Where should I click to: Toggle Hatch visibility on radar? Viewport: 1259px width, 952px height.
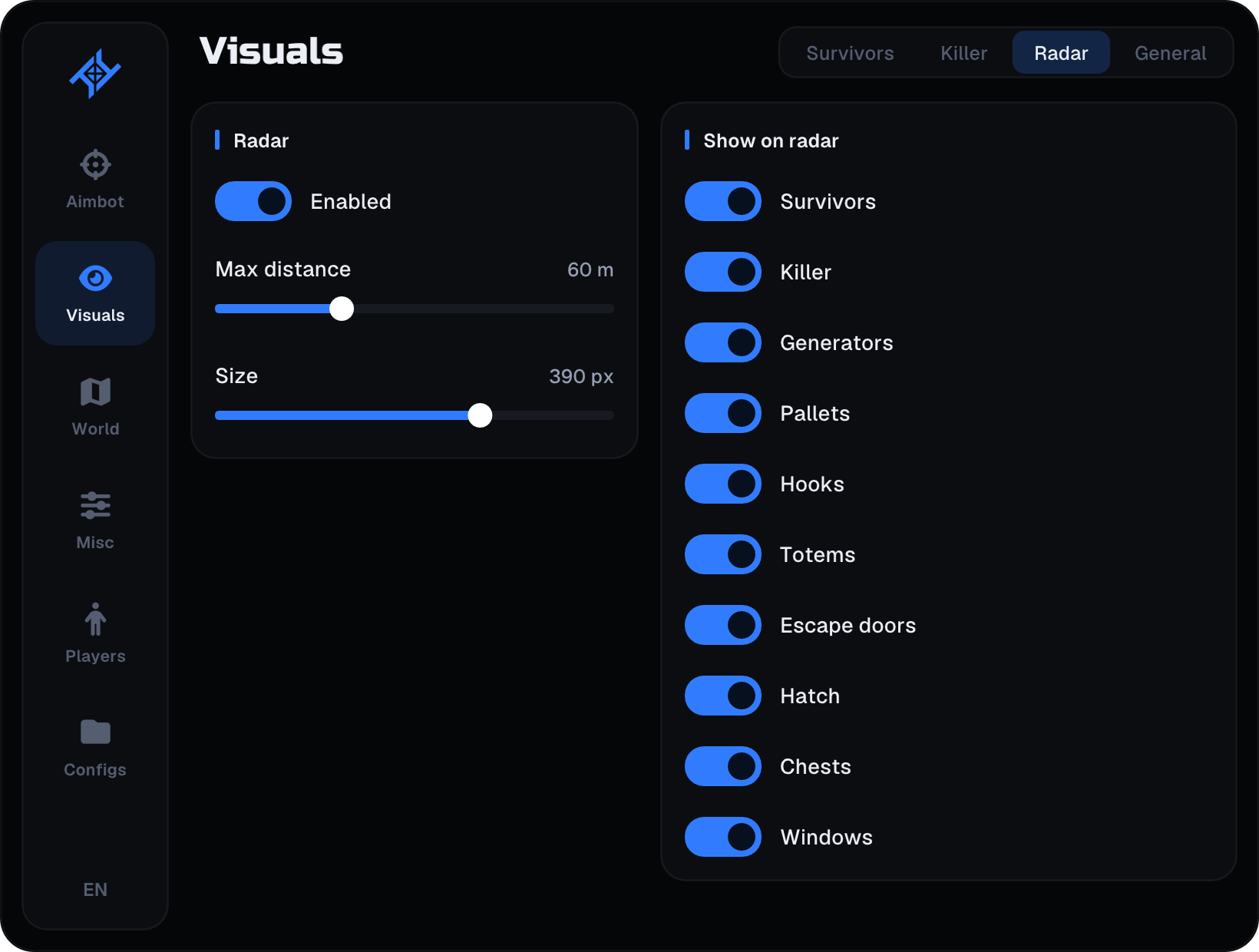tap(723, 696)
